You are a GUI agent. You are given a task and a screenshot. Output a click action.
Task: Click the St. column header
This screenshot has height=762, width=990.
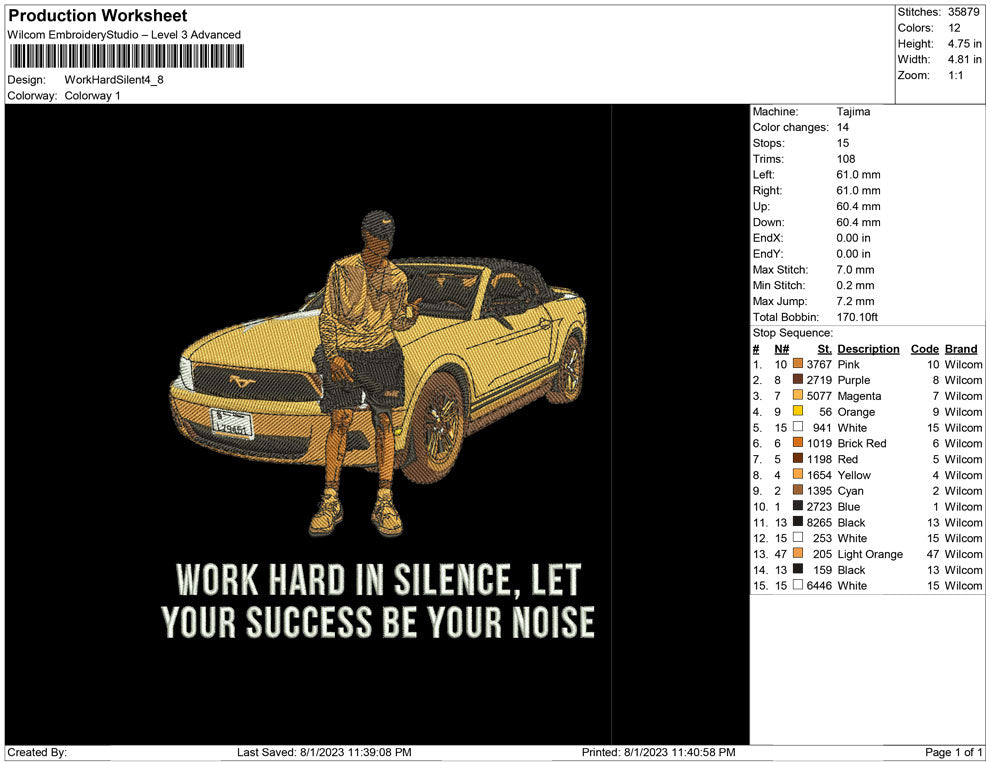pos(824,349)
